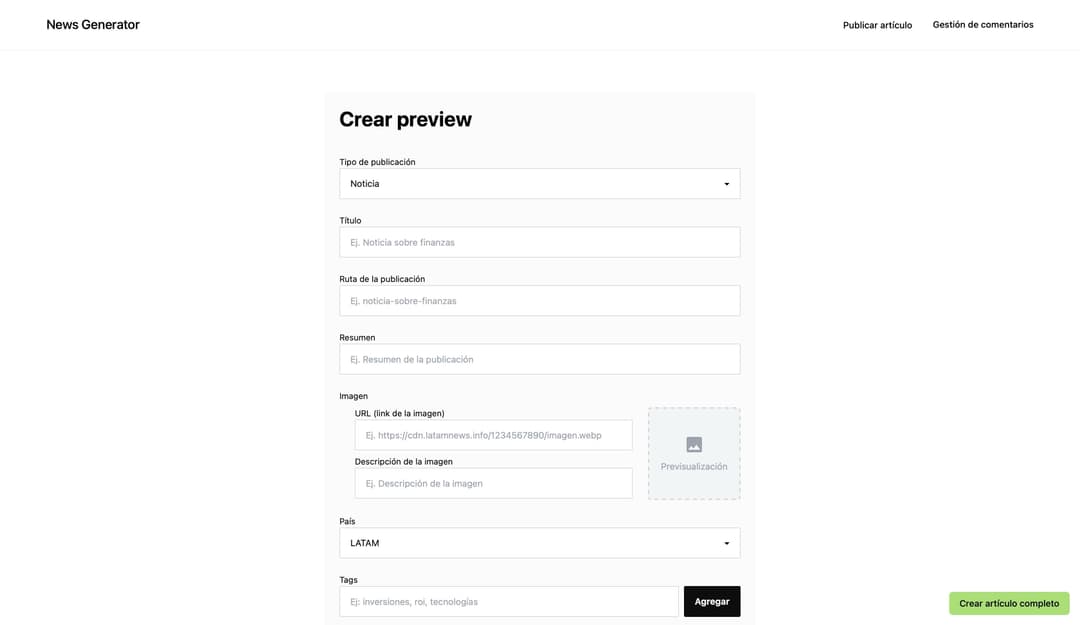Open Gestión de comentarios from the navigation
The image size is (1080, 625).
983,25
